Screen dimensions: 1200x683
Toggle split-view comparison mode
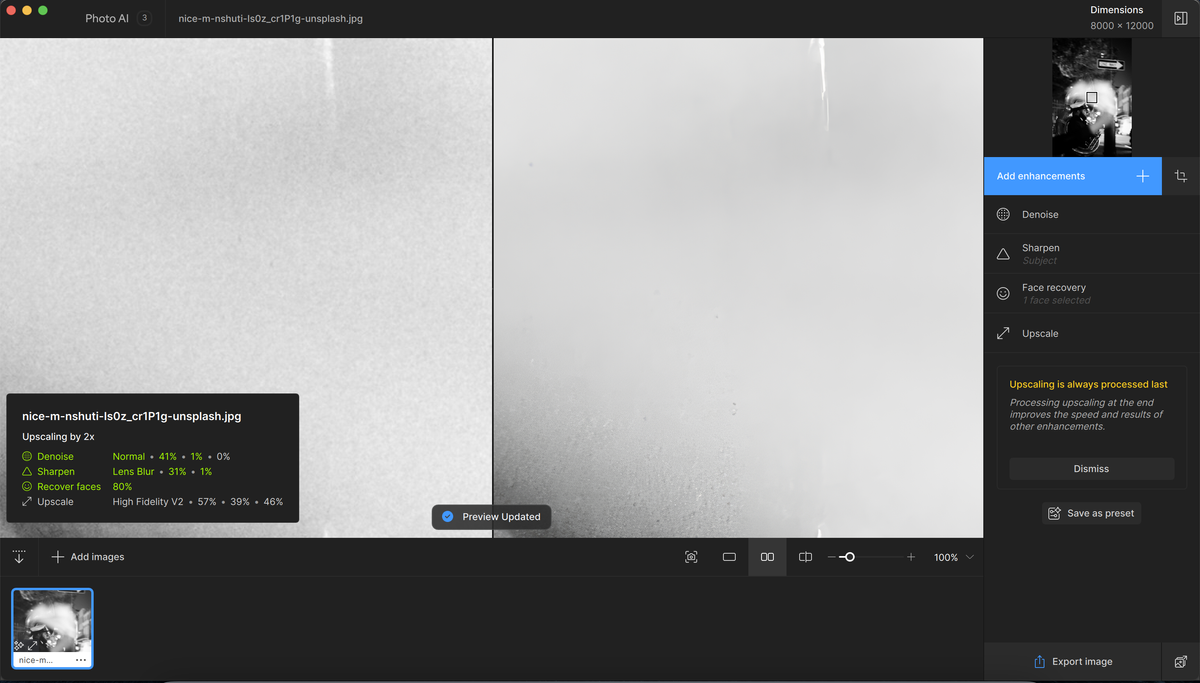805,557
